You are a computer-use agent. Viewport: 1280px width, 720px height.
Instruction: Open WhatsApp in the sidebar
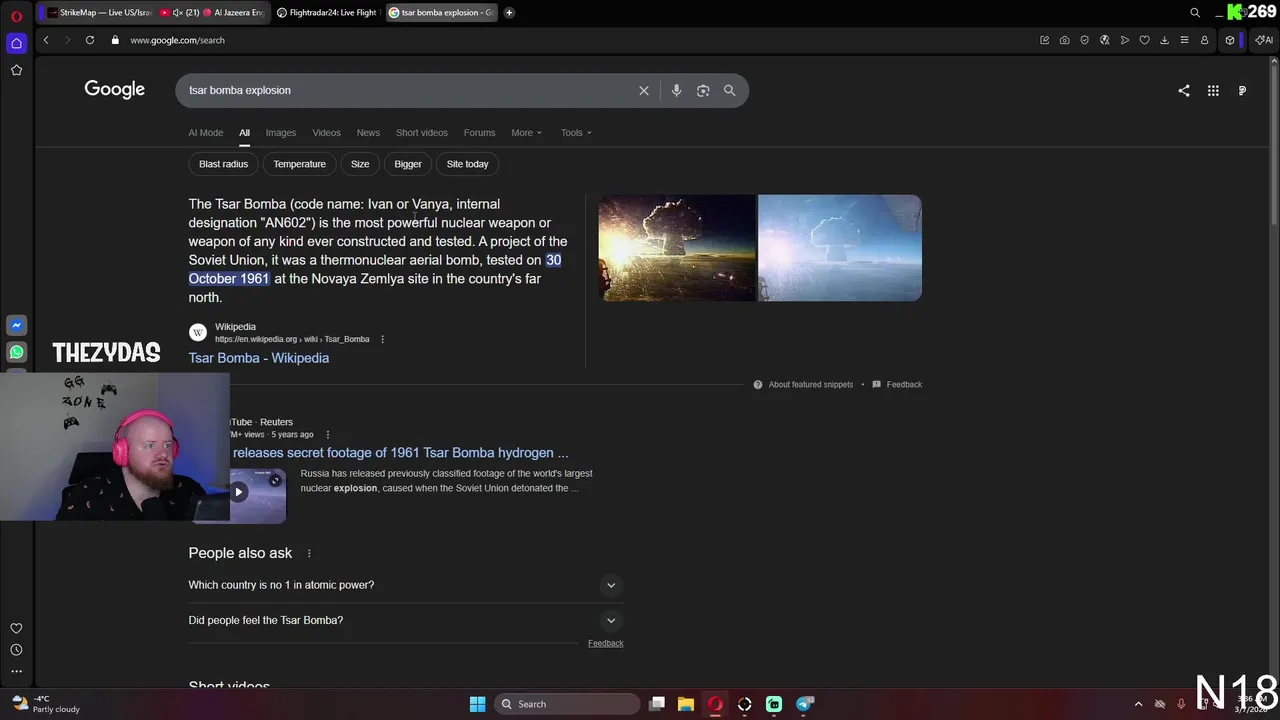tap(16, 352)
